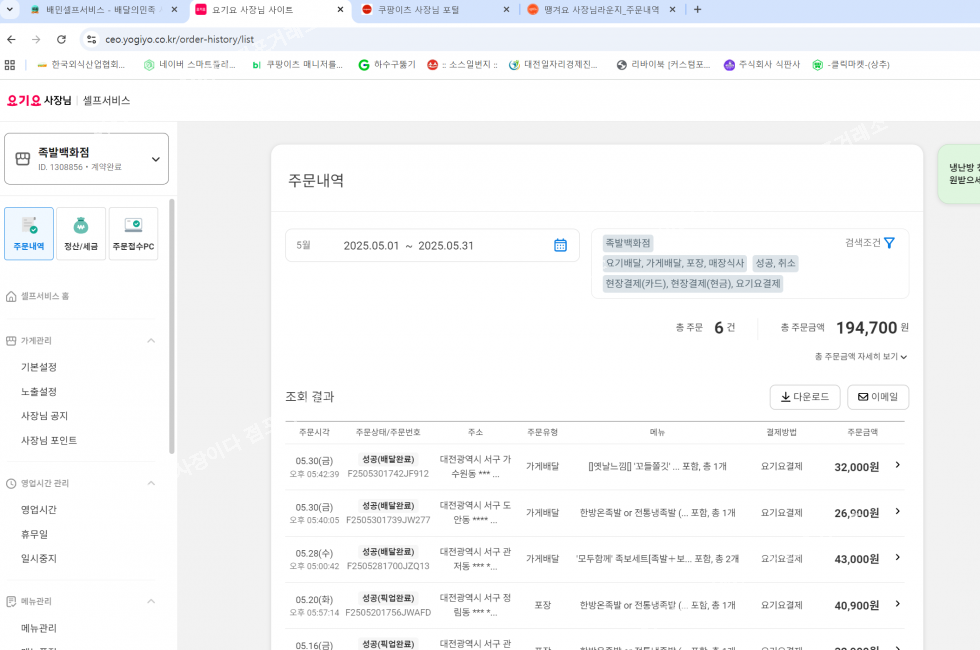
Task: Click the 요기요 사장님 logo
Action: pos(39,101)
